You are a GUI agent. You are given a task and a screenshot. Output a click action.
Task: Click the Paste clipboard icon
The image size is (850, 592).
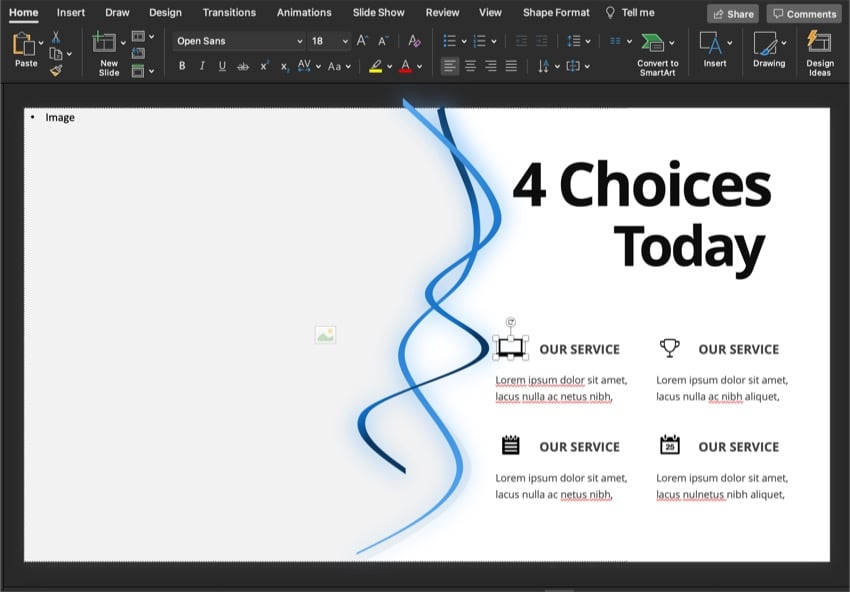tap(24, 45)
